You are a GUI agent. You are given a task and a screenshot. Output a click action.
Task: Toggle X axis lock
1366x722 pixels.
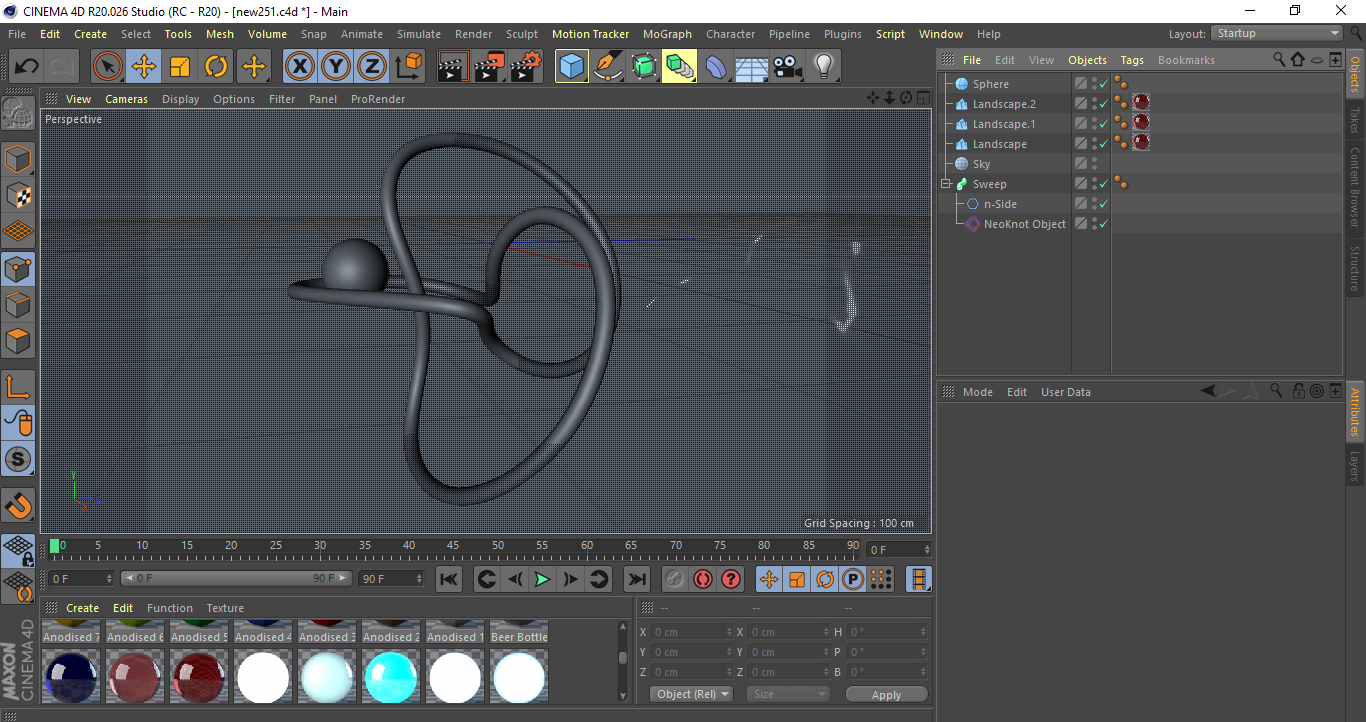pos(299,67)
